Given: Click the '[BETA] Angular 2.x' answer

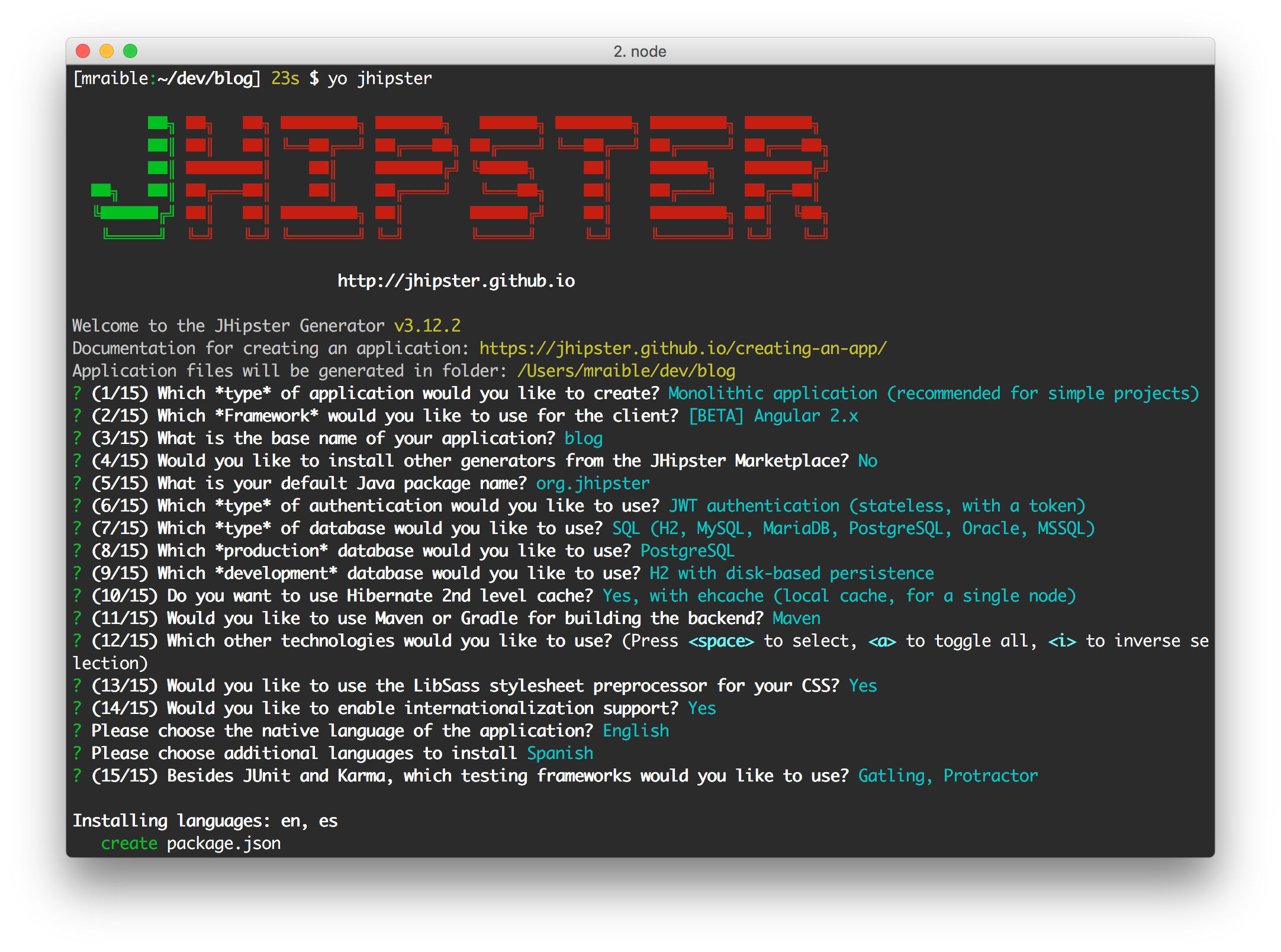Looking at the screenshot, I should coord(773,416).
